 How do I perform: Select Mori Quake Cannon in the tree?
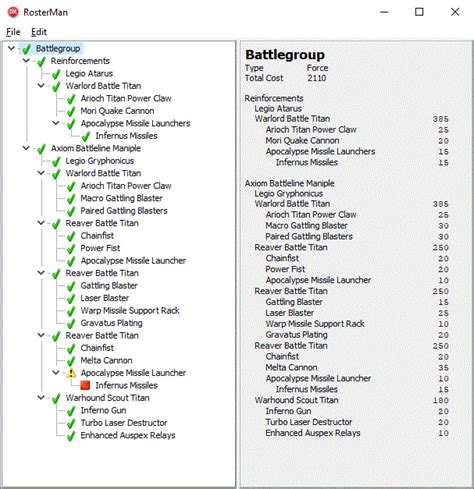tap(117, 111)
